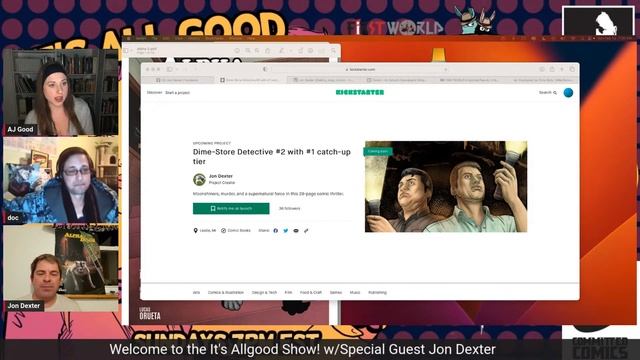Viewport: 640px width, 360px height.
Task: Open Music footer category
Action: pos(355,293)
